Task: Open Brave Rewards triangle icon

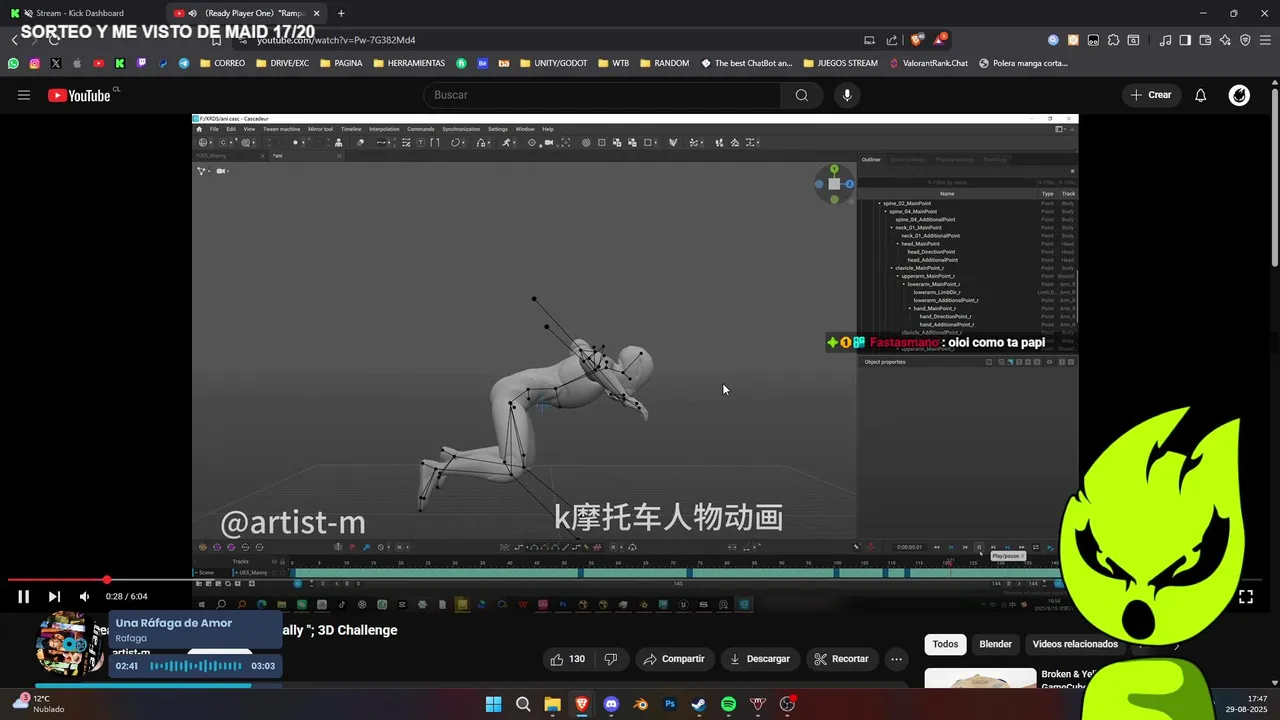Action: (940, 40)
